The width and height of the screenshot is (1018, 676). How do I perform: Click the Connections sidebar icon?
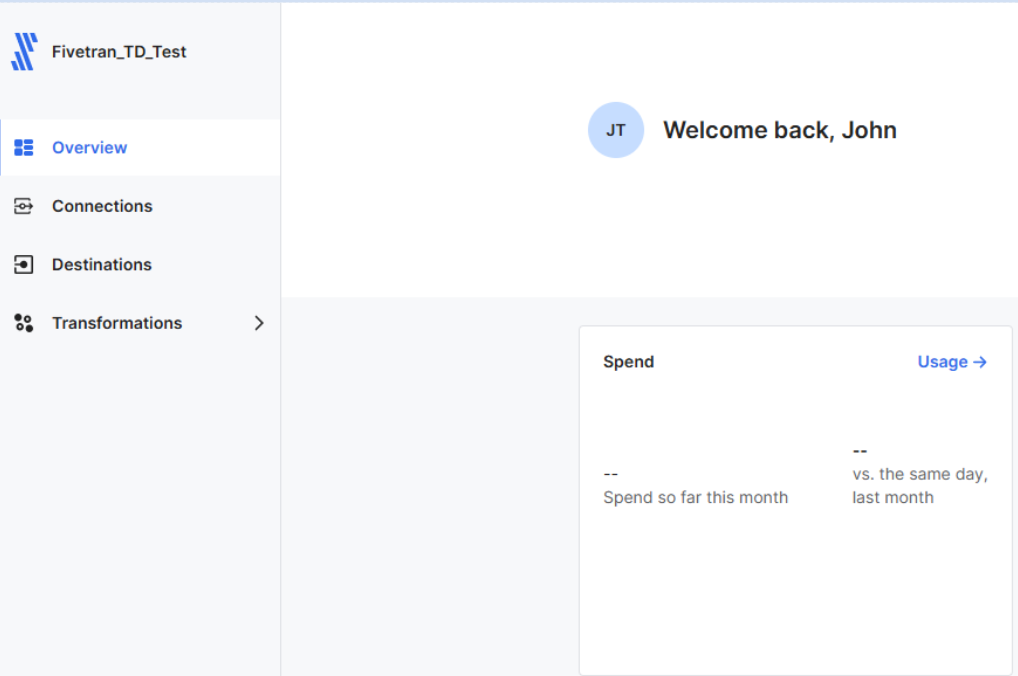(x=24, y=206)
